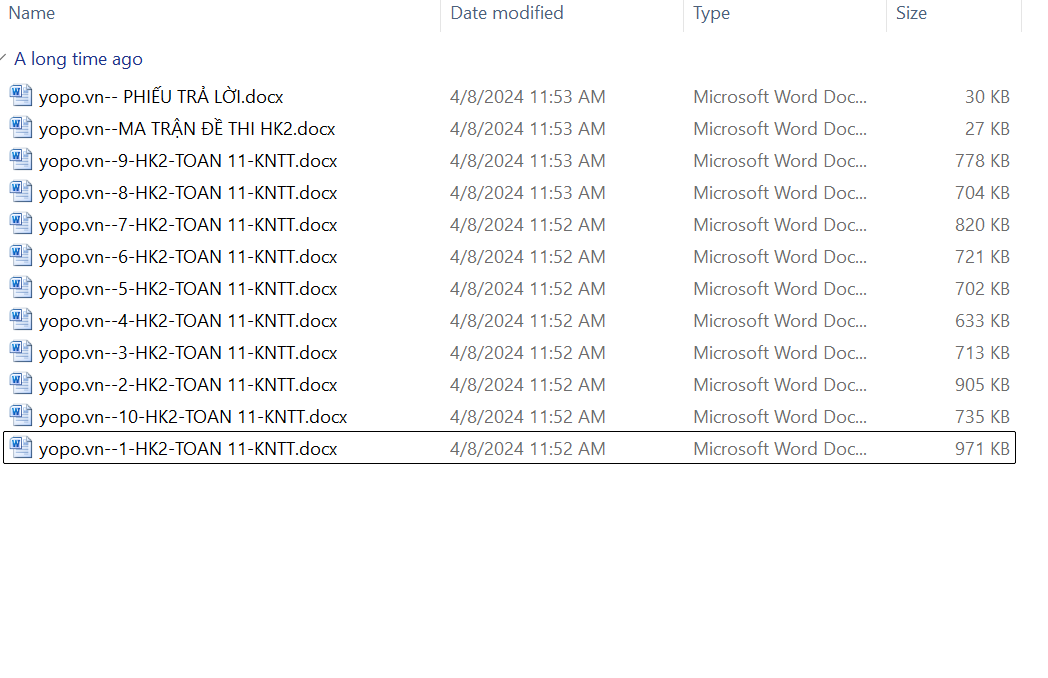Sort files by the Type column header

pyautogui.click(x=711, y=13)
